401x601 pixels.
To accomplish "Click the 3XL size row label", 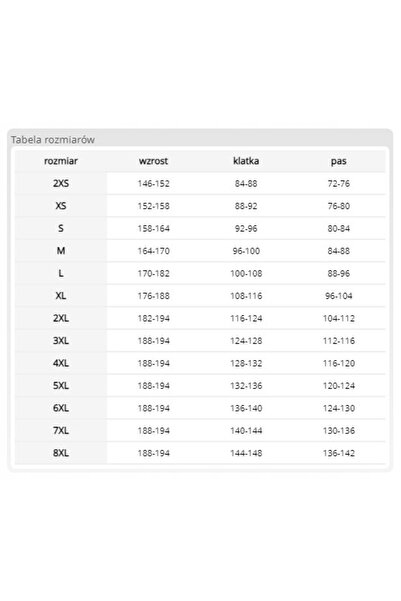I will pyautogui.click(x=61, y=341).
